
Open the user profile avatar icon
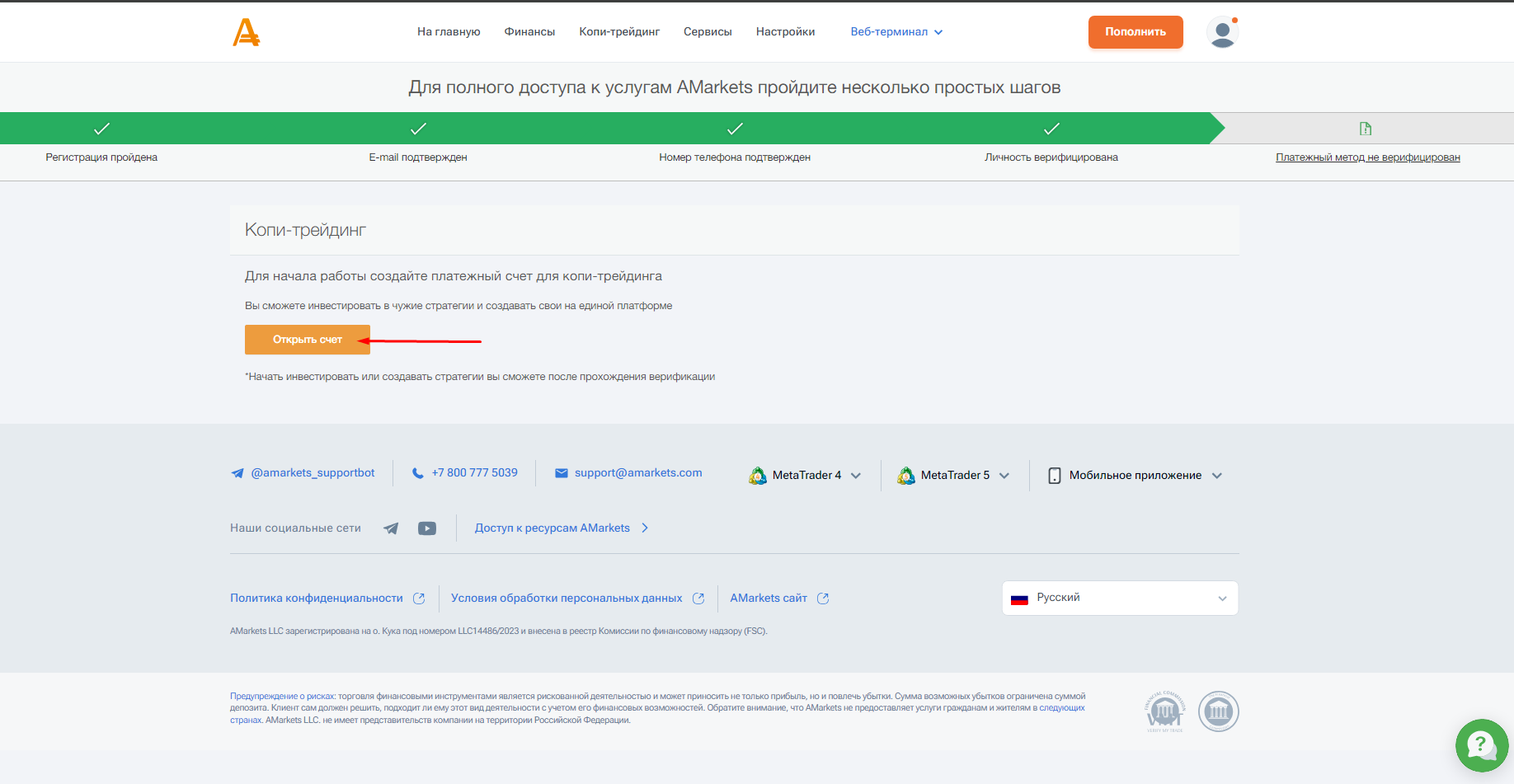1221,32
